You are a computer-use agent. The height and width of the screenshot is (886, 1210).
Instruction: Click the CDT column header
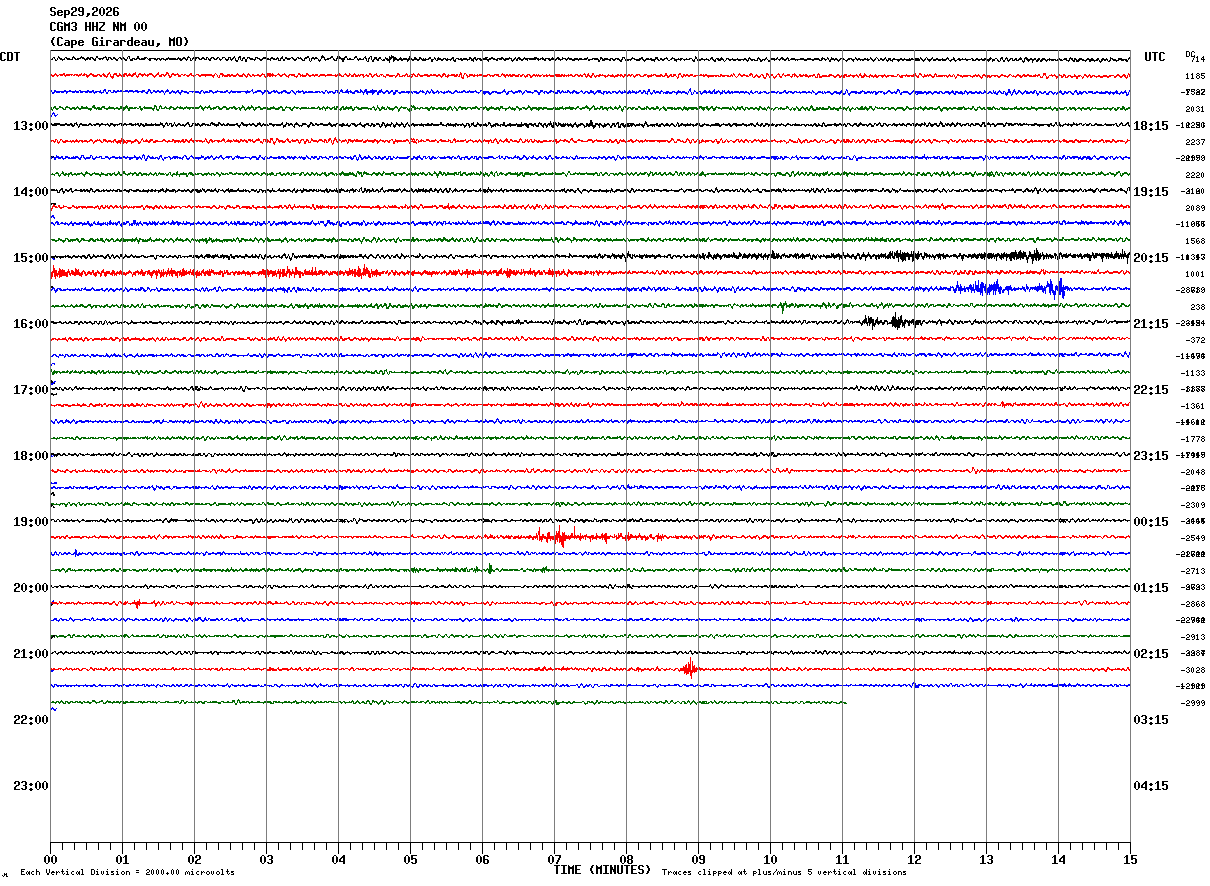coord(10,57)
